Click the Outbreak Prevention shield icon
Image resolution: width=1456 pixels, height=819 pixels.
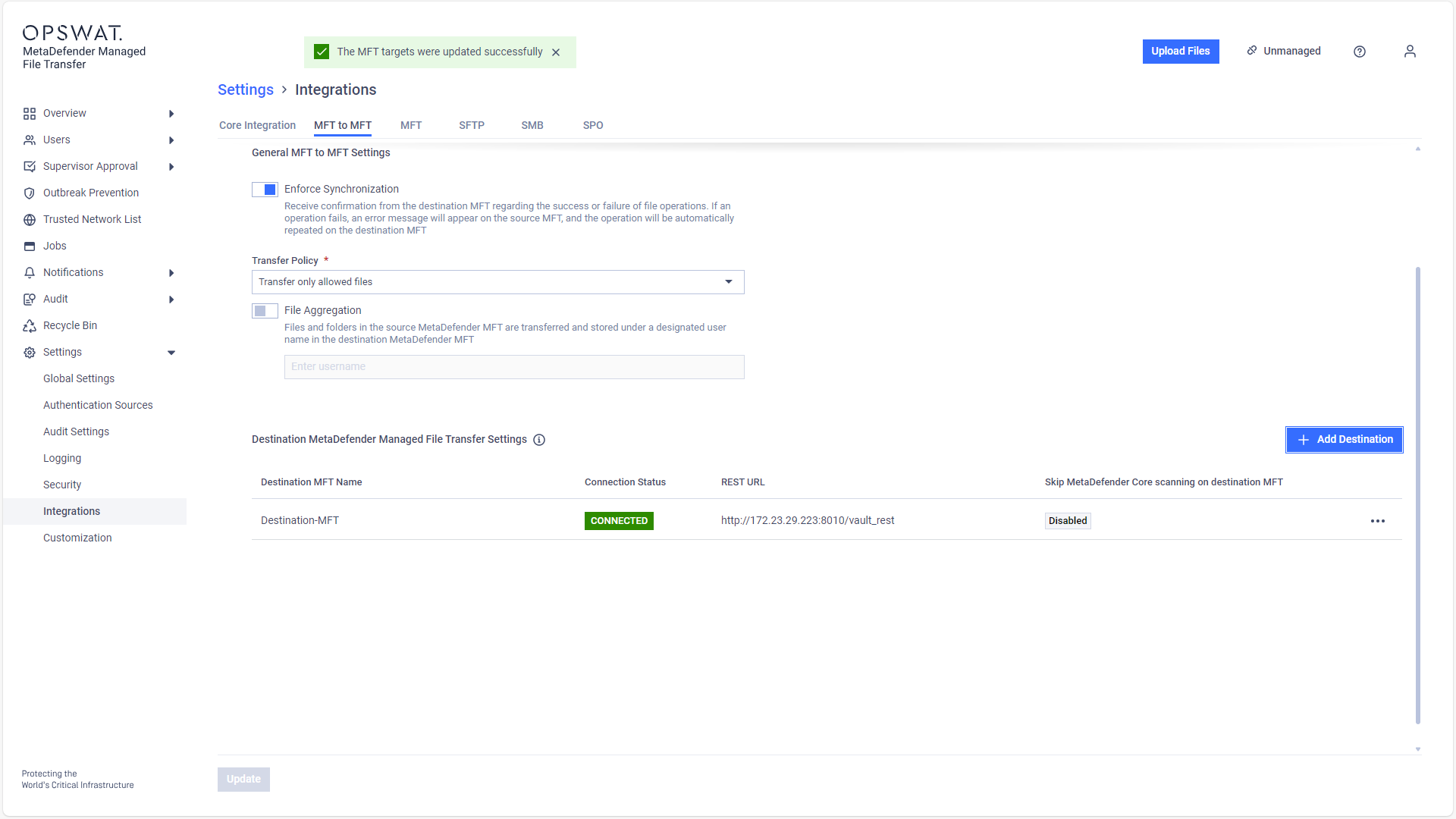click(x=30, y=193)
